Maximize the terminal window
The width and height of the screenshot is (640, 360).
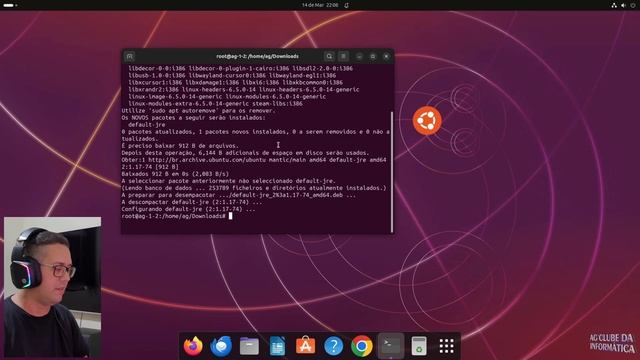373,56
